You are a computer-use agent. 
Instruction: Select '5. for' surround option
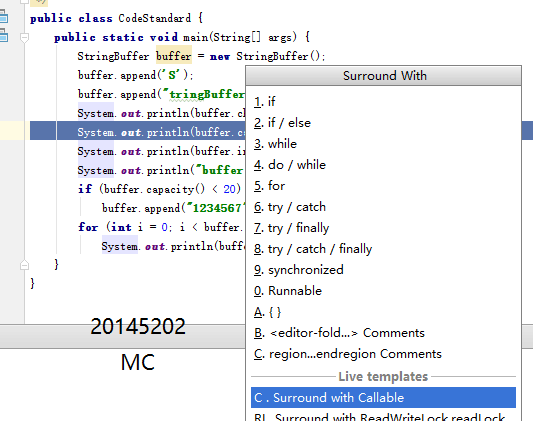(x=383, y=186)
